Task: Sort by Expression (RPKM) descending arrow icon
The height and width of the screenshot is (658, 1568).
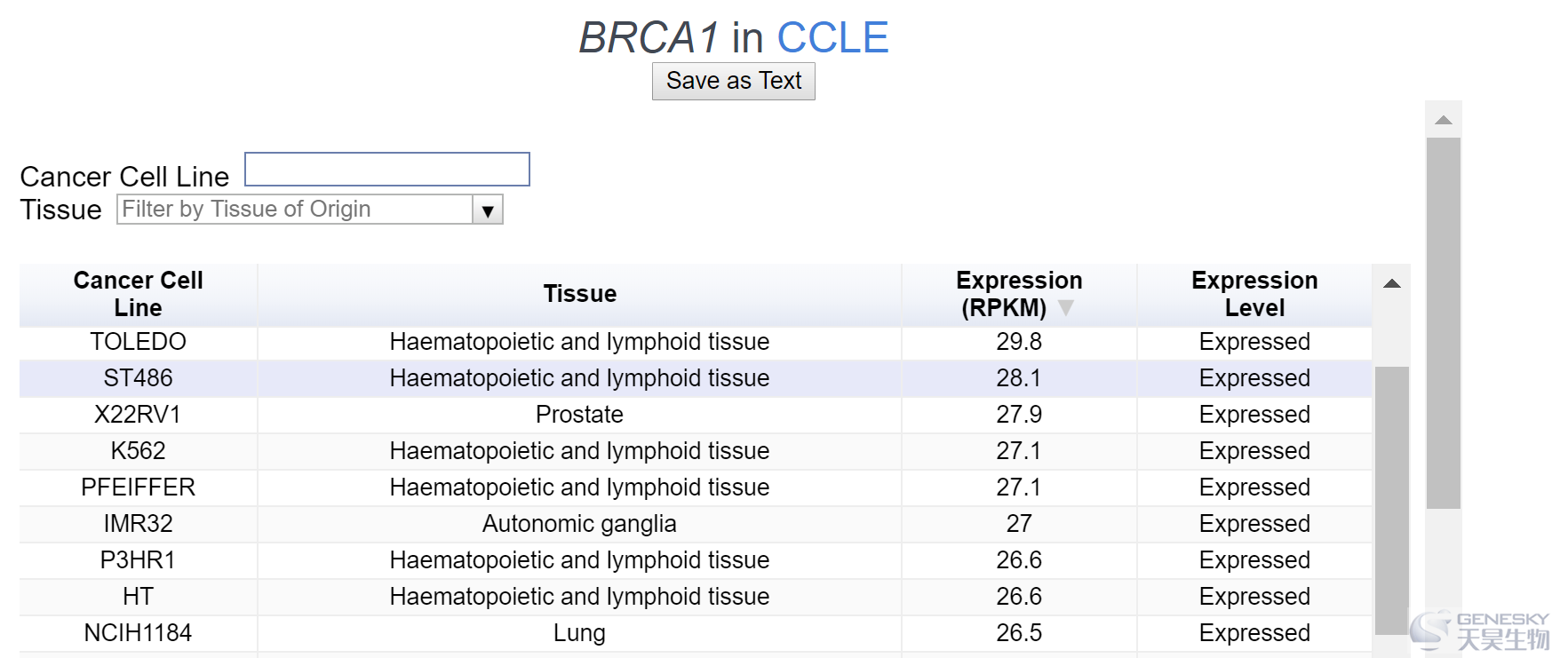Action: [x=1066, y=308]
